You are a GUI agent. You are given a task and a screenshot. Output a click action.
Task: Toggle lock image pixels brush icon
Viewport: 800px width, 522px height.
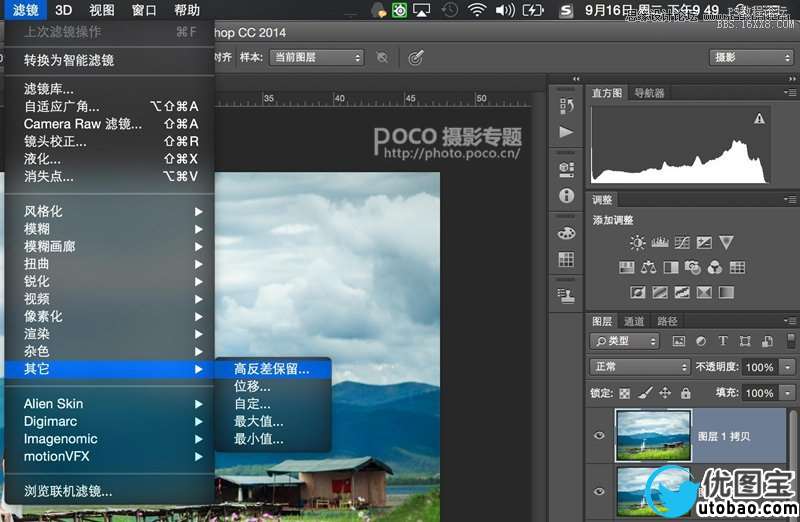pyautogui.click(x=645, y=393)
